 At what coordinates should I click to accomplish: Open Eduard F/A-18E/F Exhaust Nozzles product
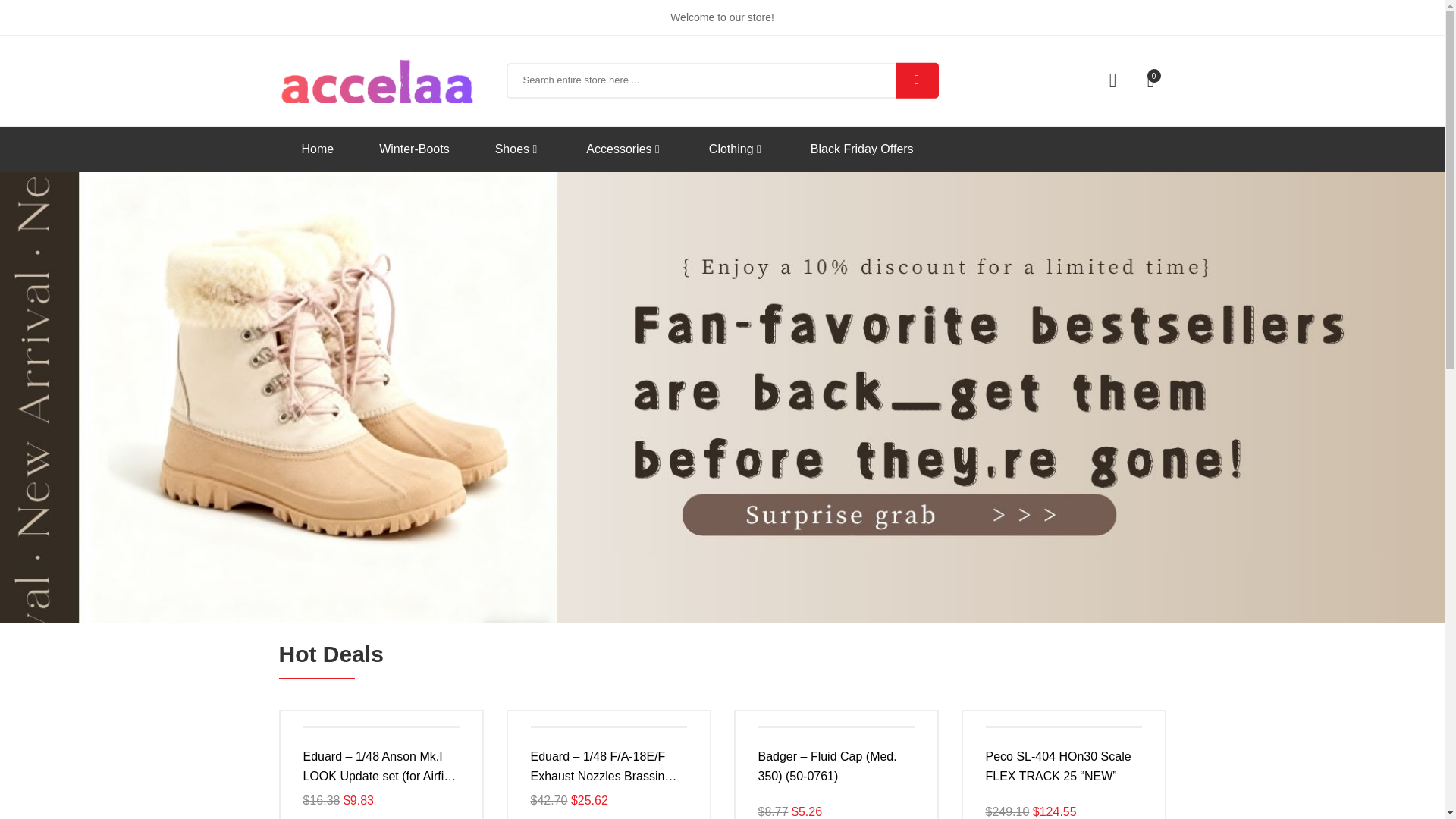(x=604, y=766)
